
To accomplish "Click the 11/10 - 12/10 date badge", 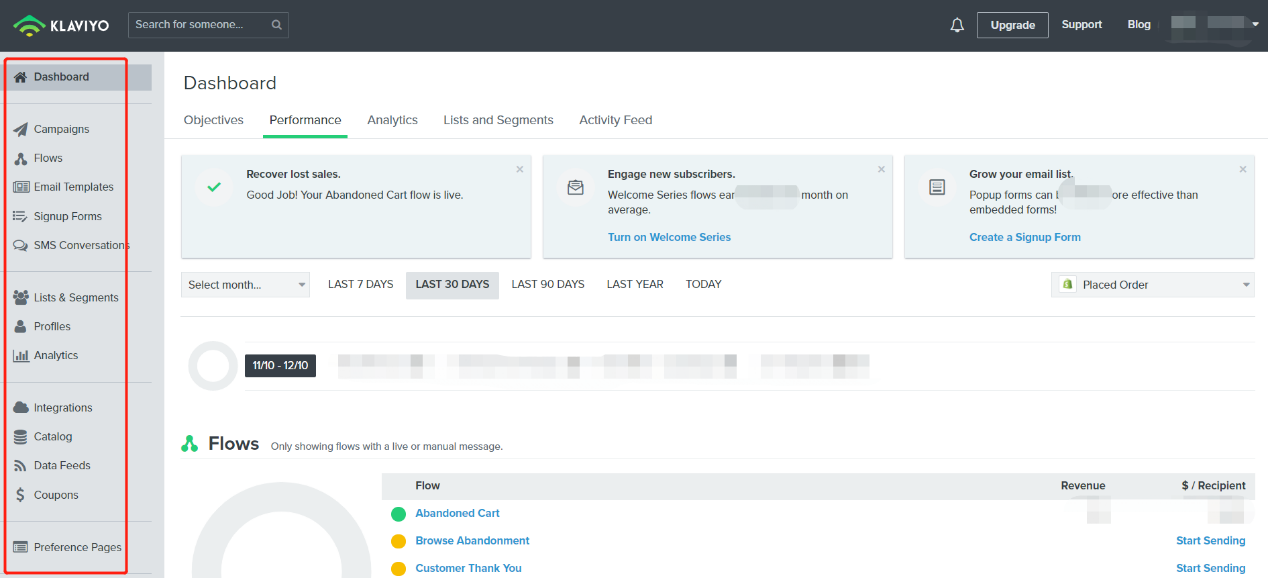I will tap(280, 366).
